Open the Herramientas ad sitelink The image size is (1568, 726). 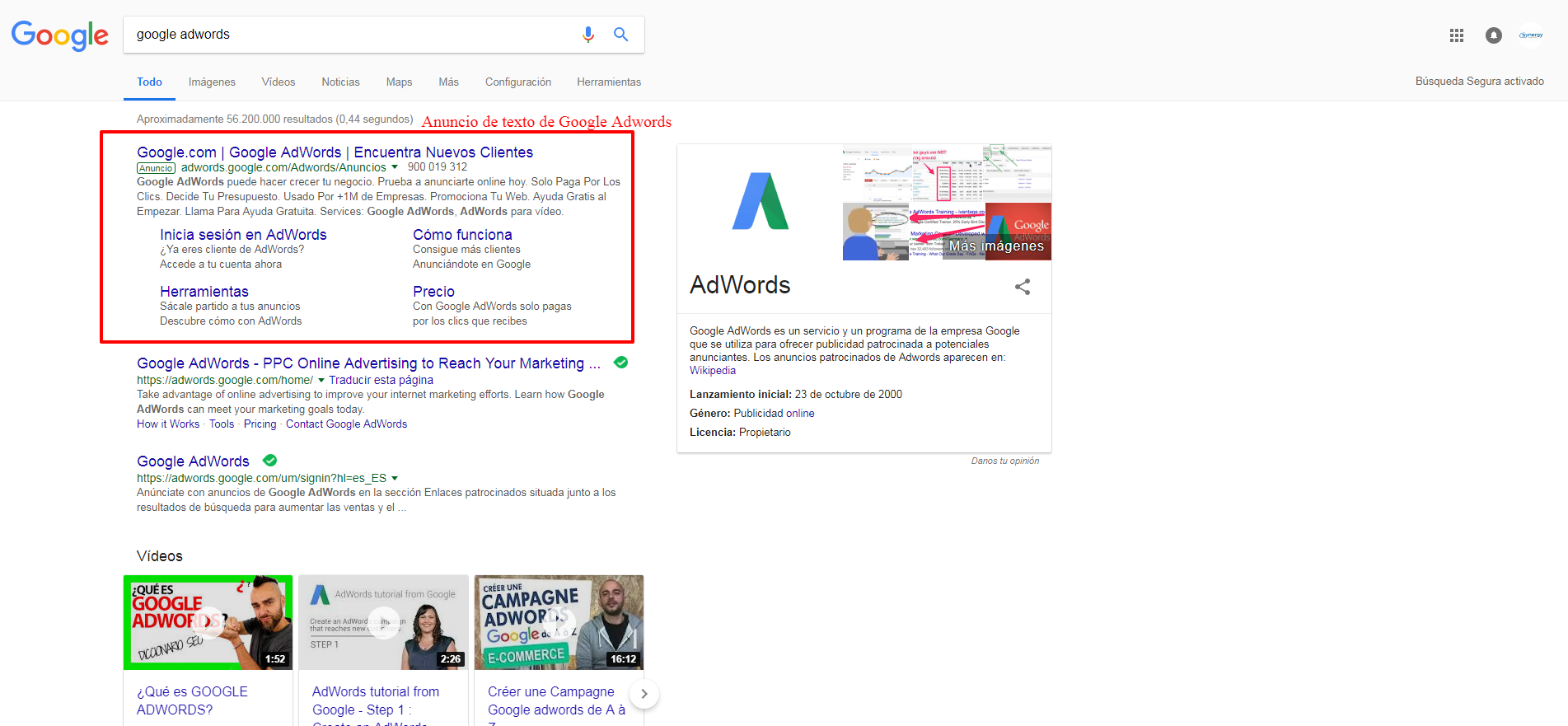[204, 292]
